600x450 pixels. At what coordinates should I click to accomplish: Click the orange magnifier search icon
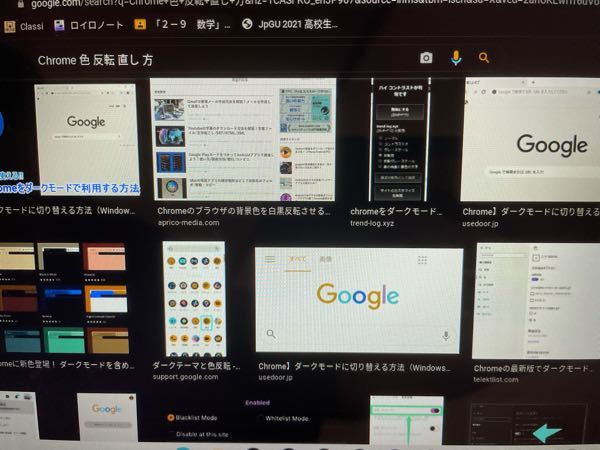[485, 59]
